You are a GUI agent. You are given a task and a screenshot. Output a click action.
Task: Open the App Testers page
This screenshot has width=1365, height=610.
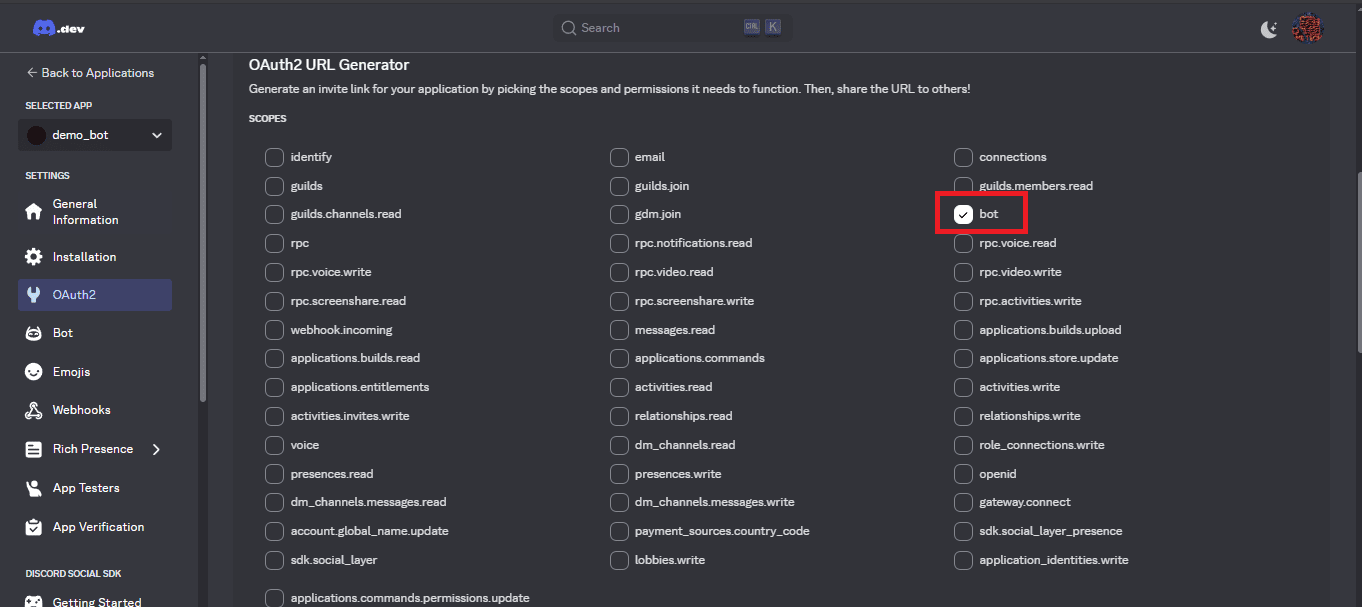[95, 488]
